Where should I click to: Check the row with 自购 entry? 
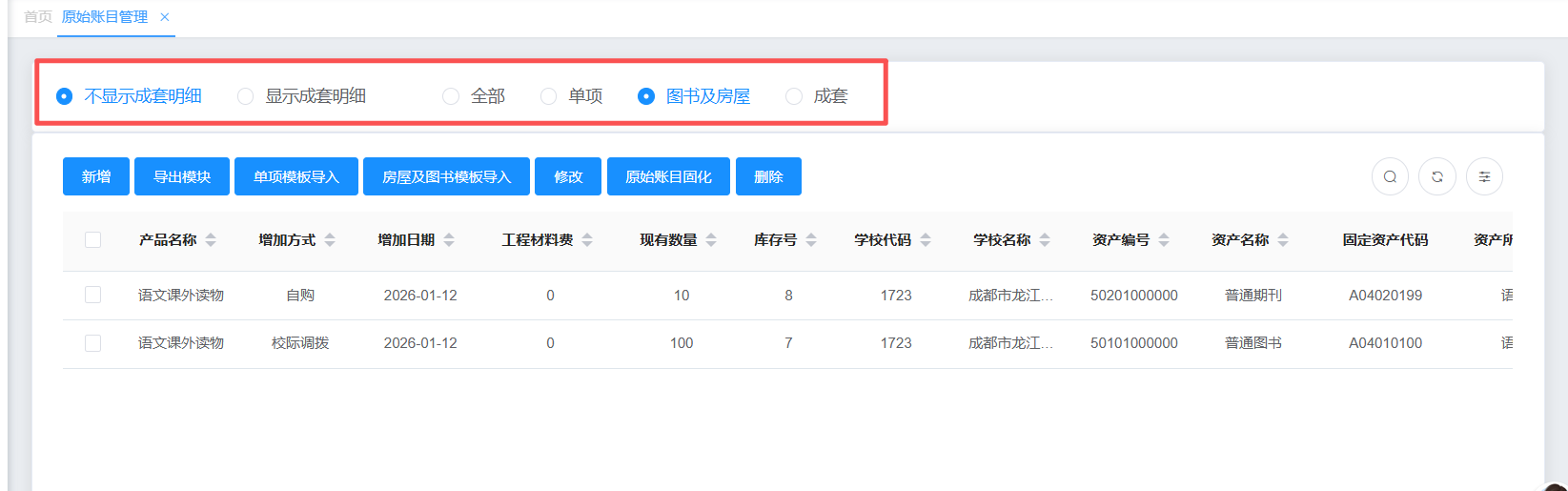pos(92,296)
